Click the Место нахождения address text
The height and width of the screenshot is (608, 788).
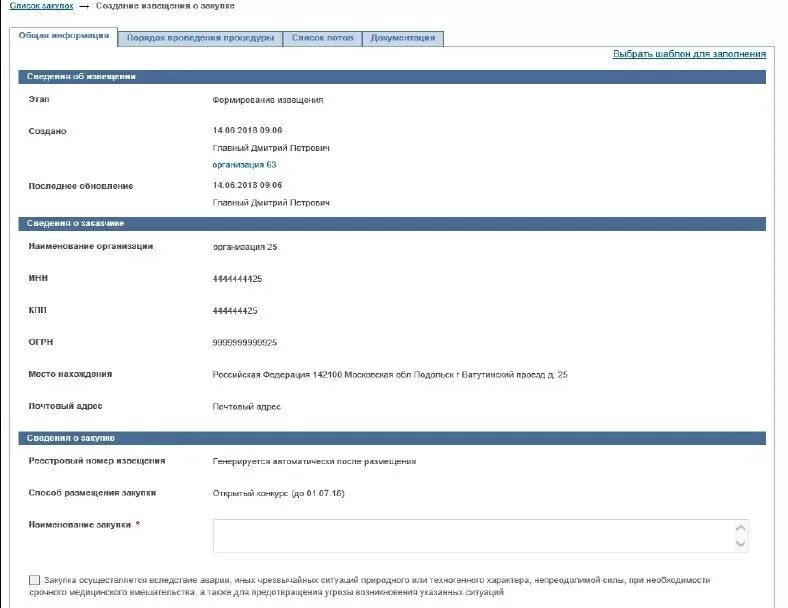pos(390,374)
